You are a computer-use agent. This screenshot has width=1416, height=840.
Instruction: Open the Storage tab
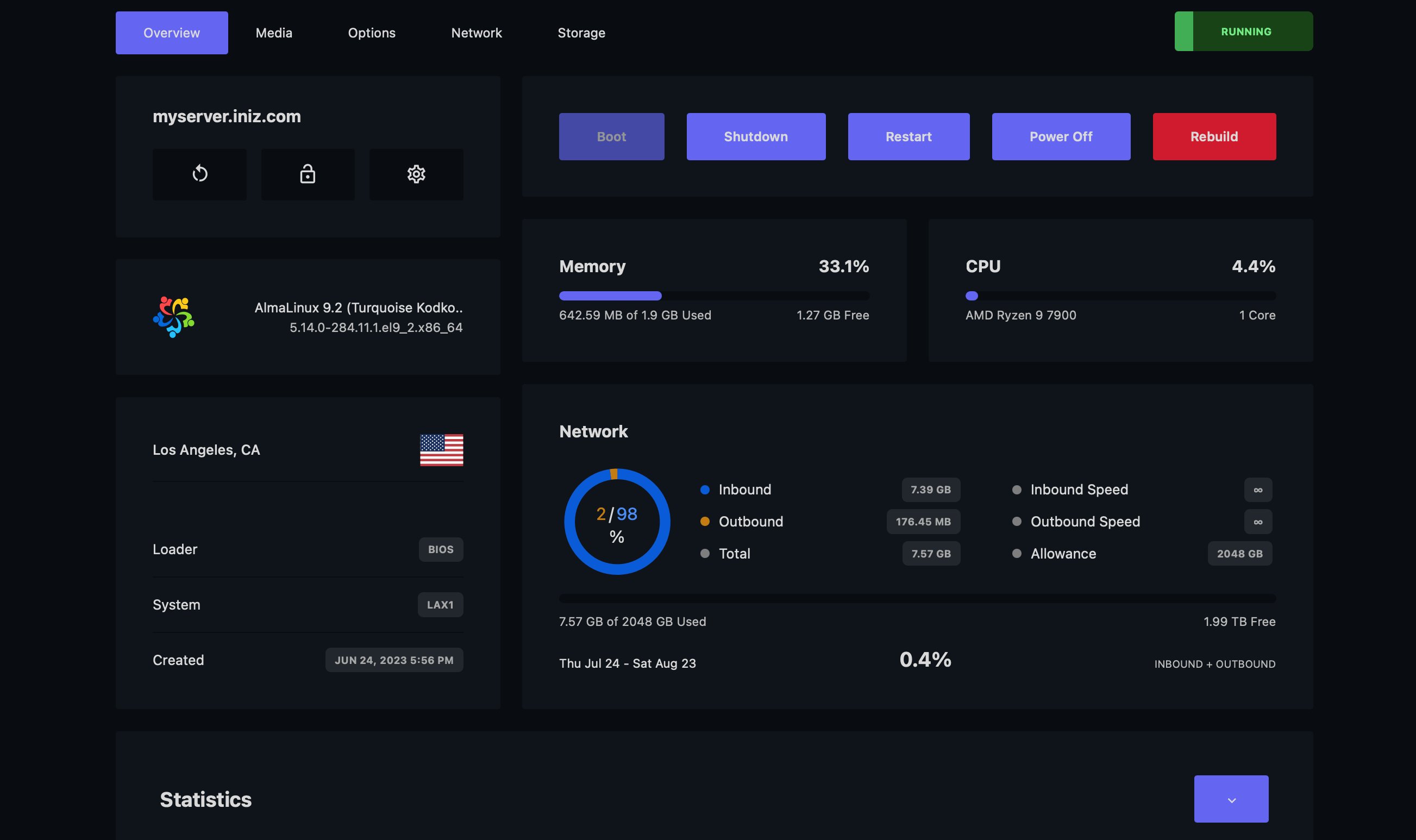(x=581, y=32)
